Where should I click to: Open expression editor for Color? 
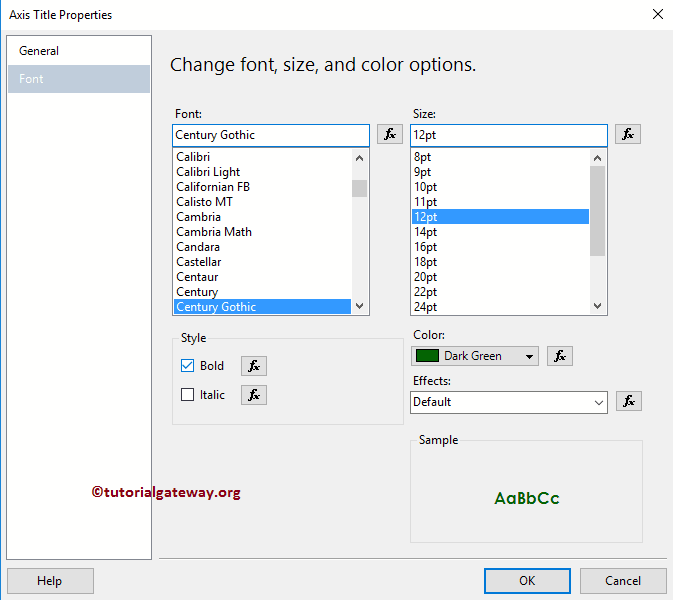click(560, 356)
